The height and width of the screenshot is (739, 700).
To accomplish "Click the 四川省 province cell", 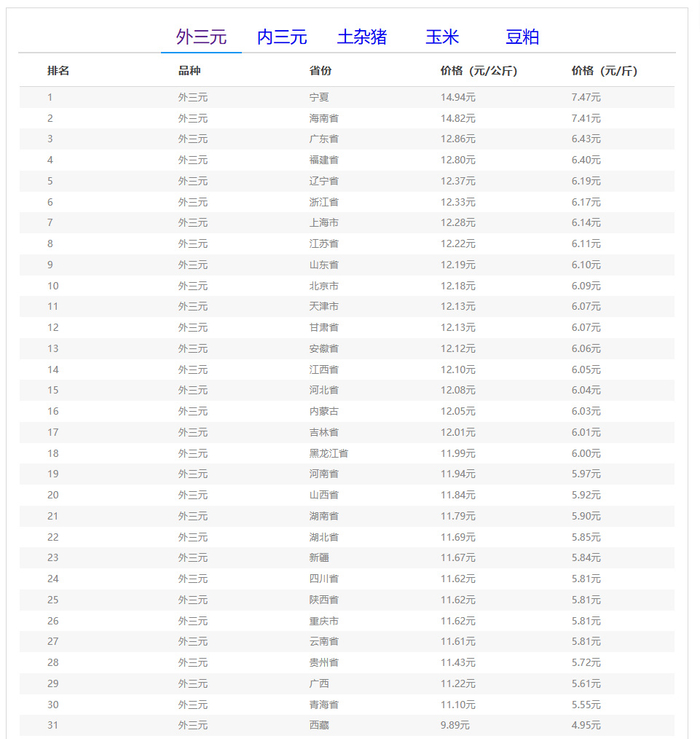I will pyautogui.click(x=324, y=579).
